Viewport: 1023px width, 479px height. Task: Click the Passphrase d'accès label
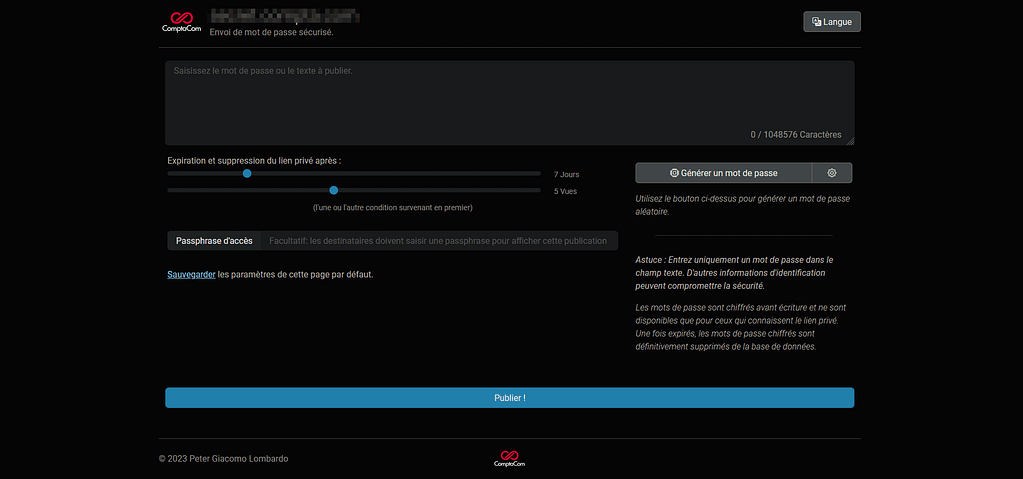point(214,241)
